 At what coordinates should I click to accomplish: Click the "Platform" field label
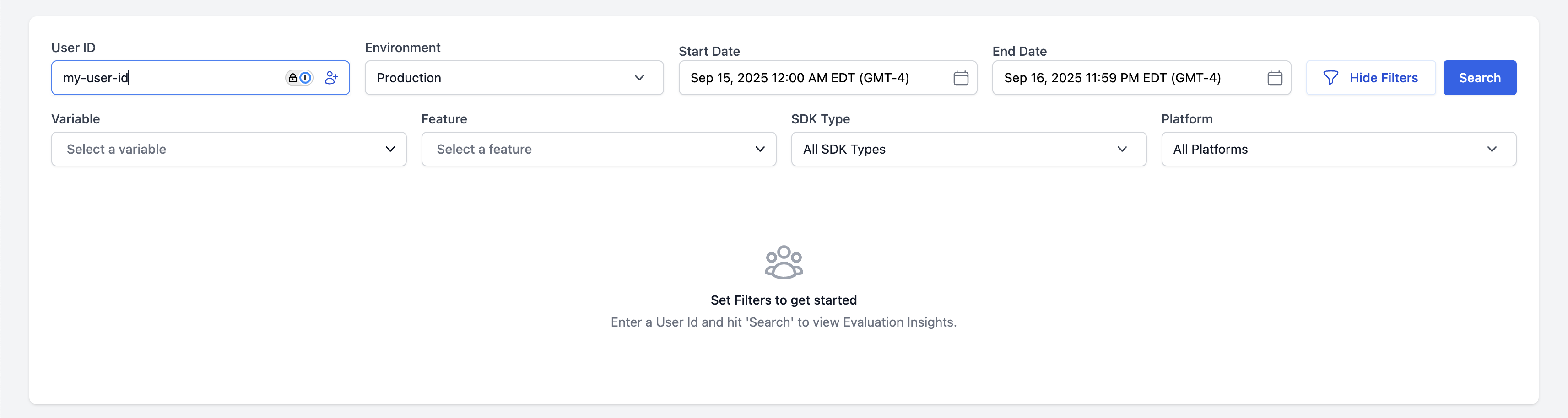(1186, 118)
